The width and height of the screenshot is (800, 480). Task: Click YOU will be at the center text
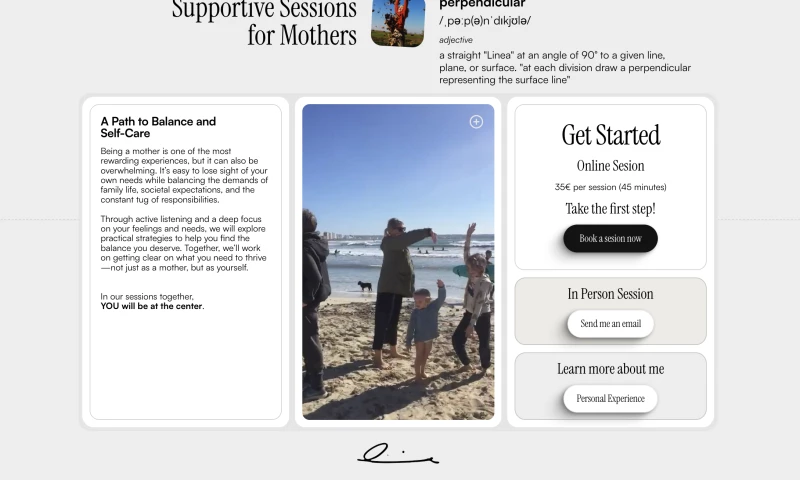pos(152,306)
